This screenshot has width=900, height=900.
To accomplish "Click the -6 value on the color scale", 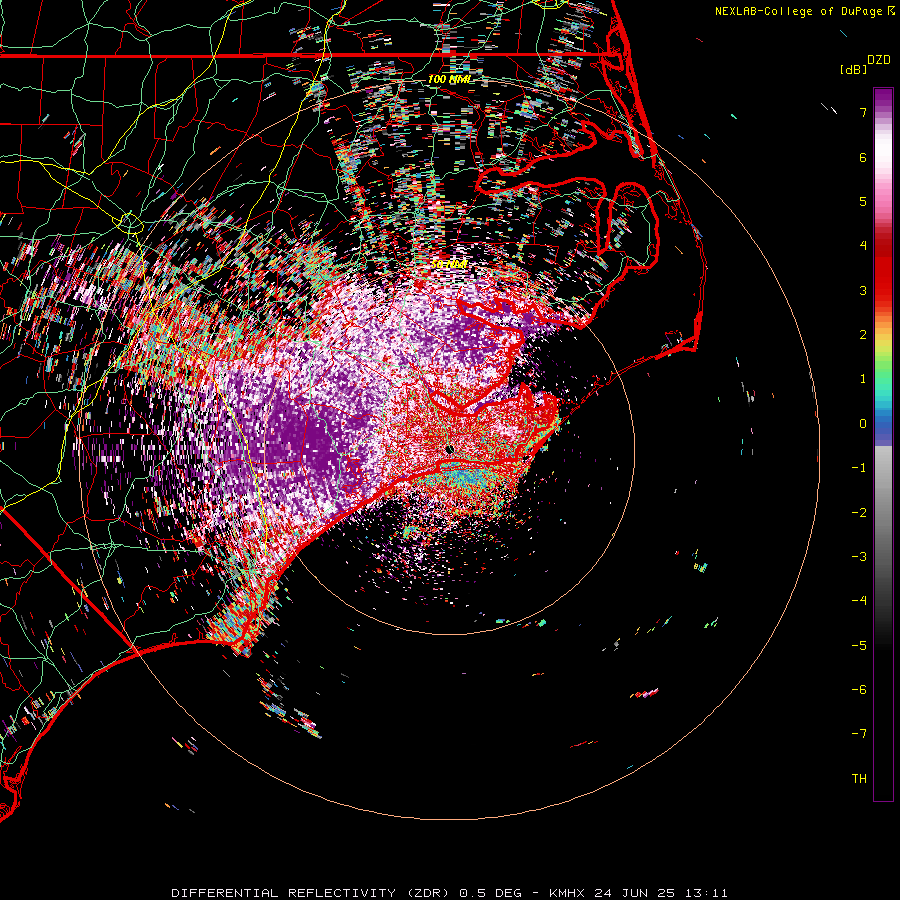I will point(859,690).
